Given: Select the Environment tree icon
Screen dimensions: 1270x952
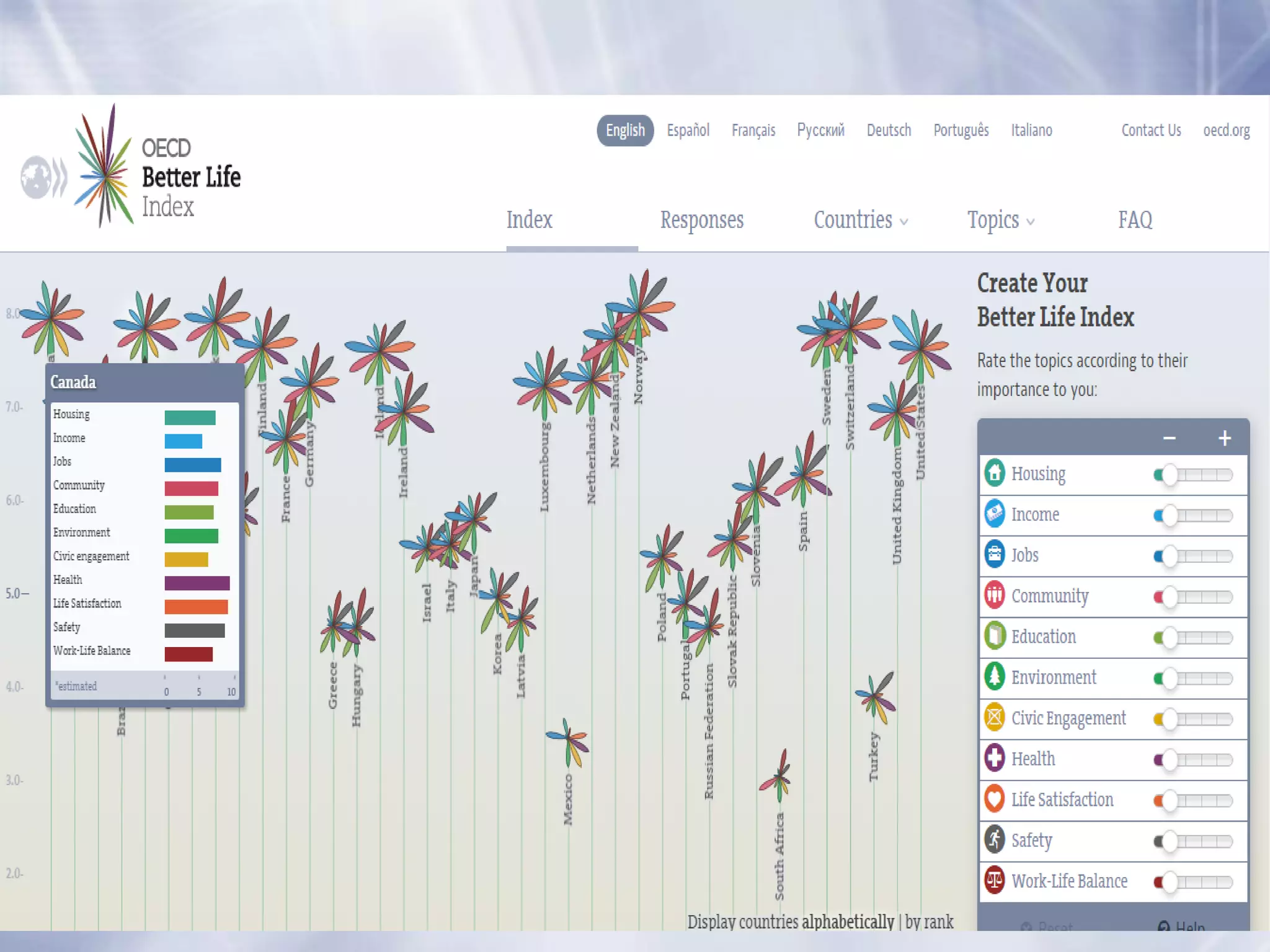Looking at the screenshot, I should 995,677.
